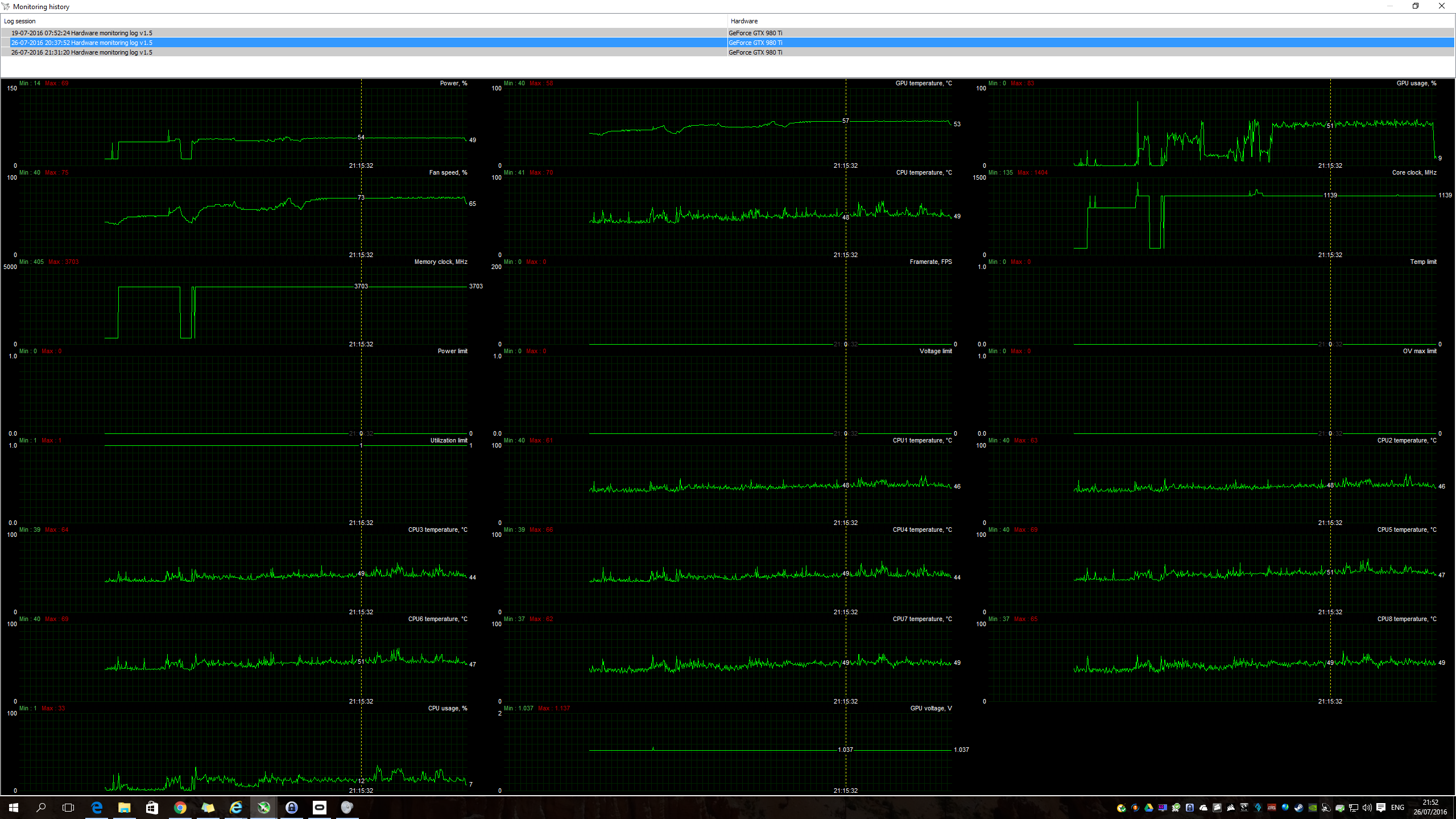Open the Oculus app in taskbar
1456x819 pixels.
319,808
